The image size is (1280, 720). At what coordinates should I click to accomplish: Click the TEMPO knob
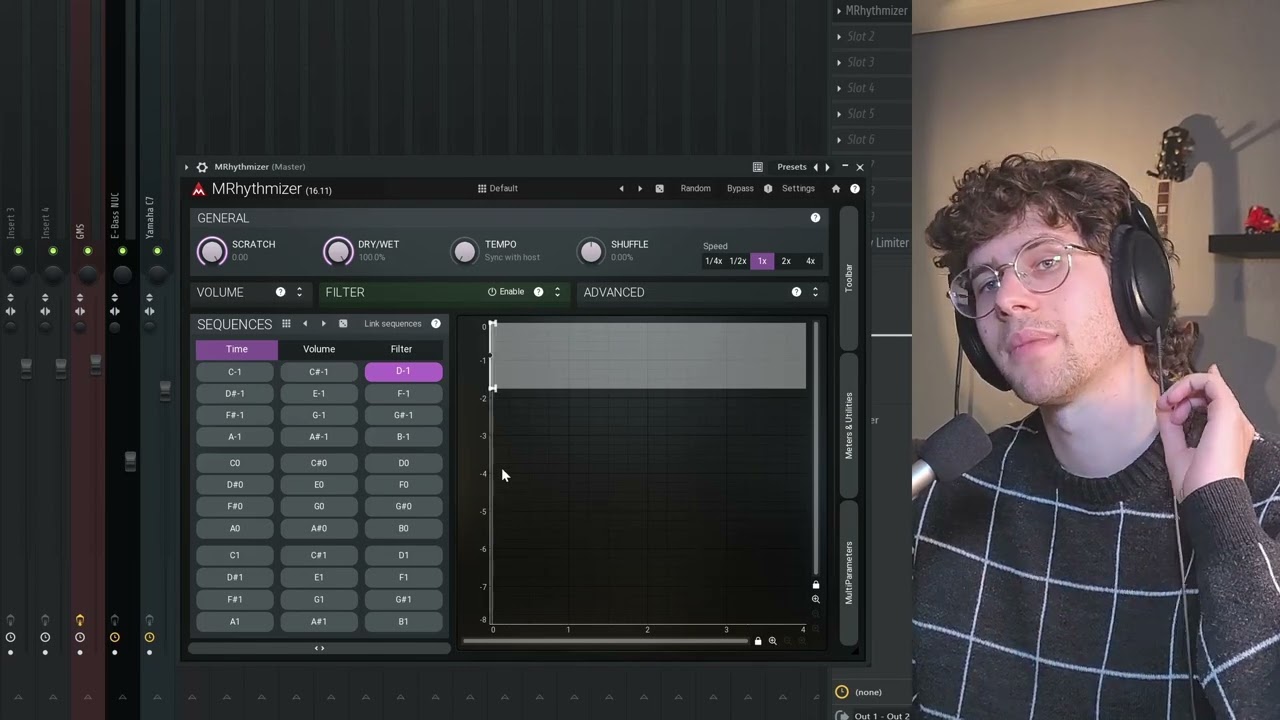(464, 251)
